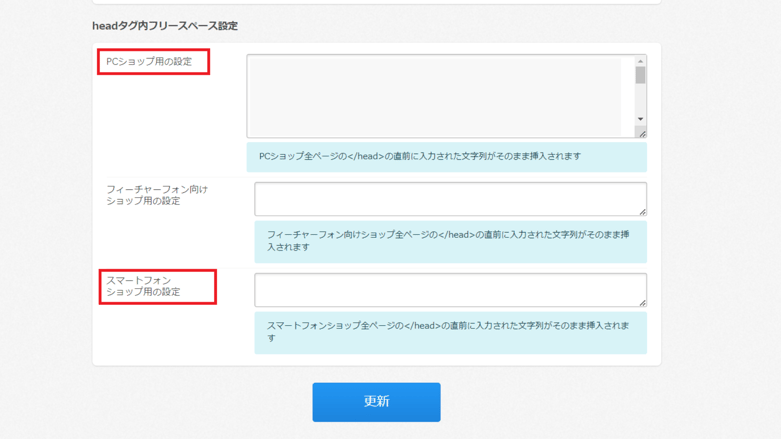Screen dimensions: 781x439
Task: Click the PCショップ用の設定 label
Action: coord(149,62)
